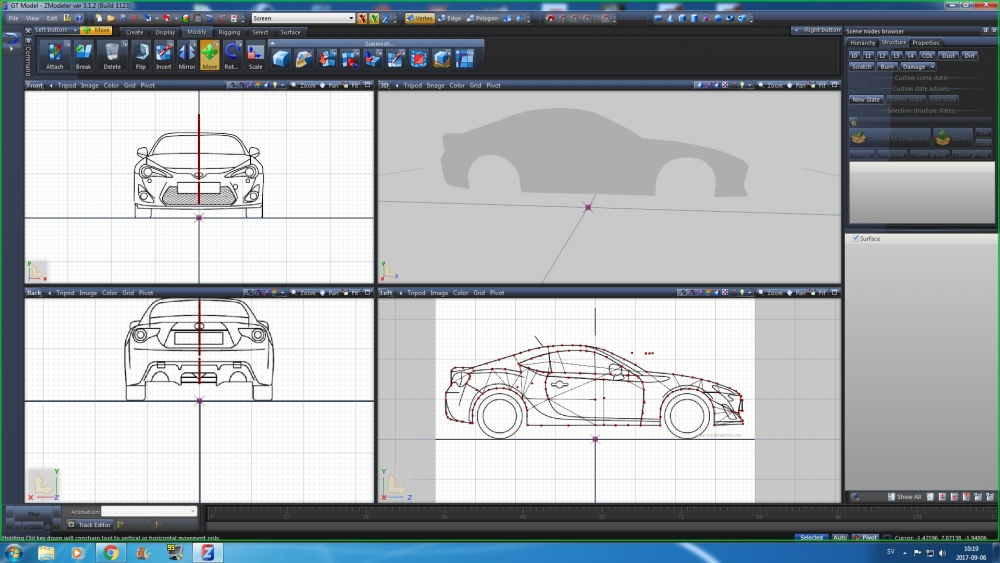This screenshot has width=1000, height=563.
Task: Click the volume icon in system tray
Action: [x=943, y=553]
